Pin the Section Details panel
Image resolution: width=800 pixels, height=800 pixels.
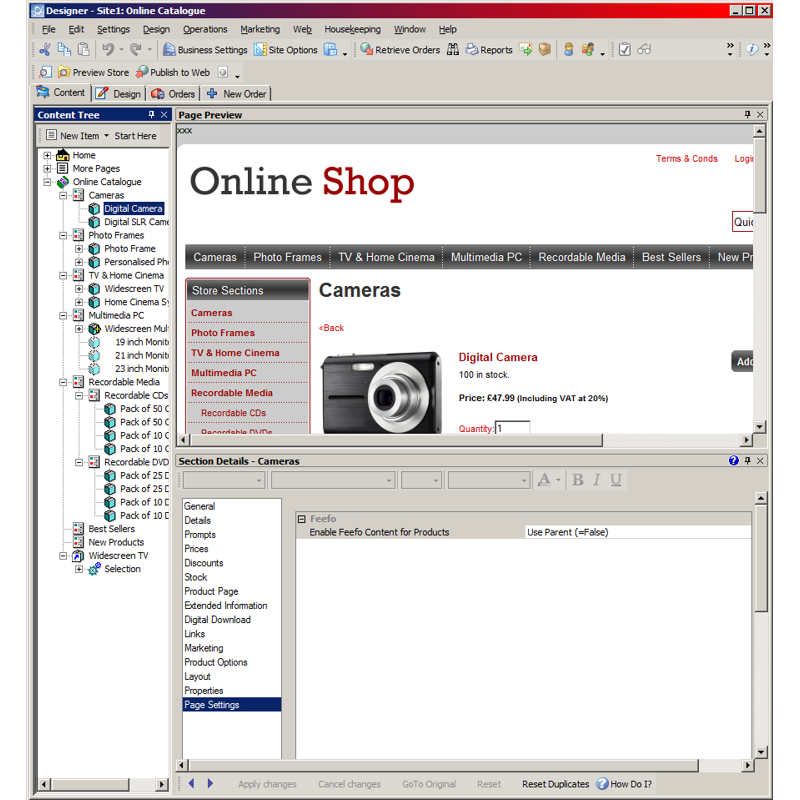747,461
